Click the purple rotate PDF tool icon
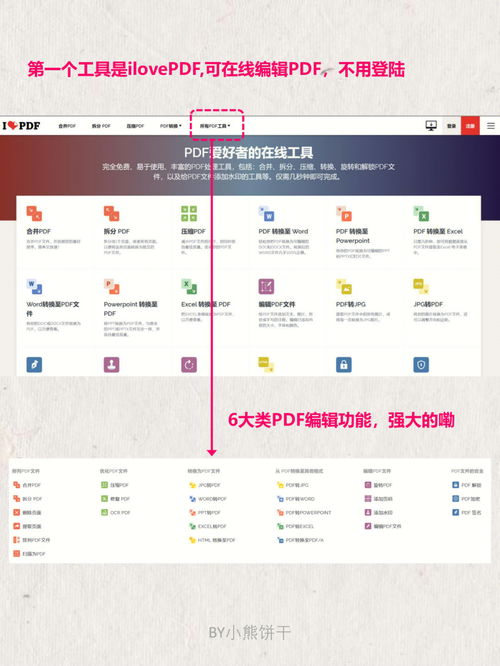The height and width of the screenshot is (666, 500). pyautogui.click(x=189, y=364)
